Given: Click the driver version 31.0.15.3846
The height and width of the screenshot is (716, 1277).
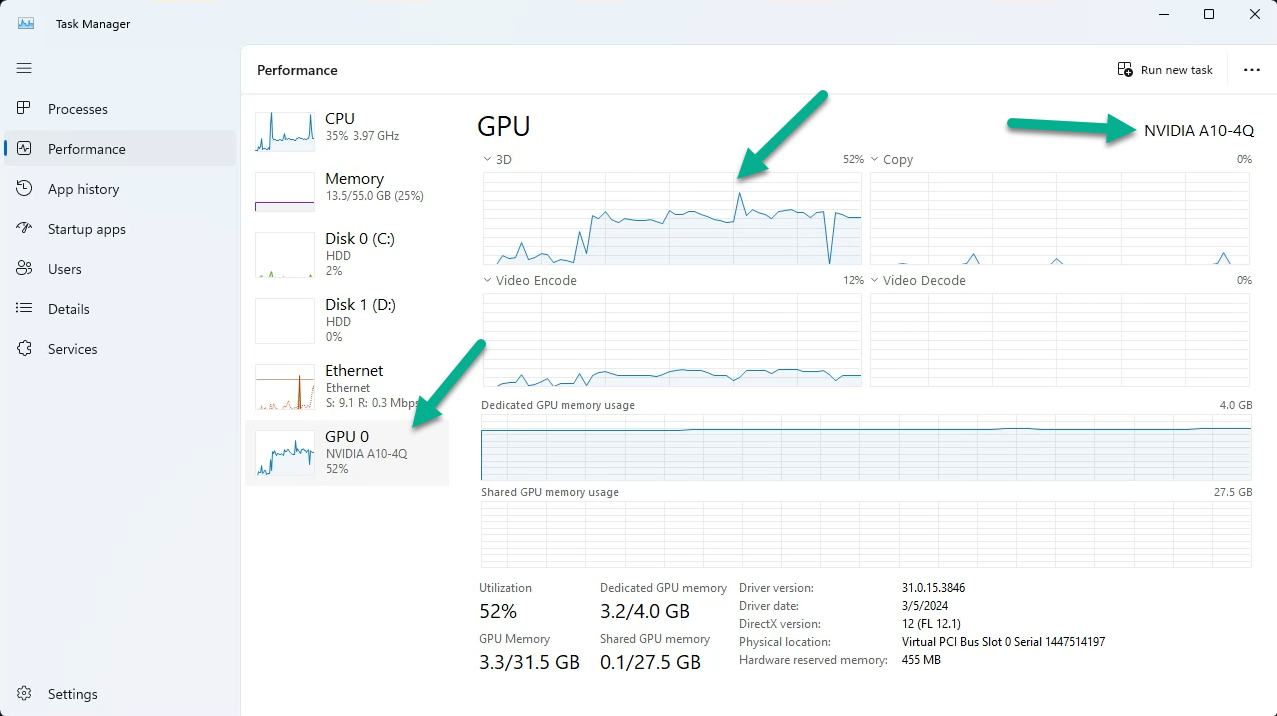Looking at the screenshot, I should click(x=933, y=588).
